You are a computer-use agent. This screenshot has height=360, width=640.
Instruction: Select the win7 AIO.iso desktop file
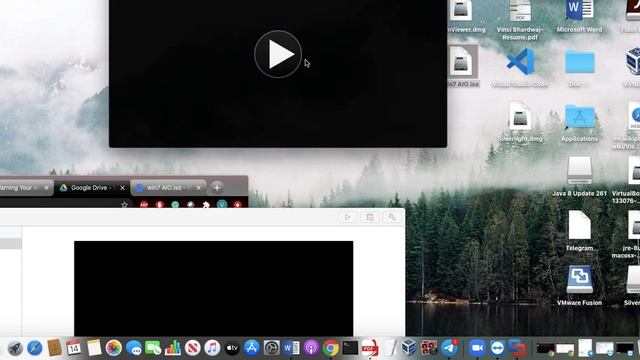pyautogui.click(x=463, y=66)
